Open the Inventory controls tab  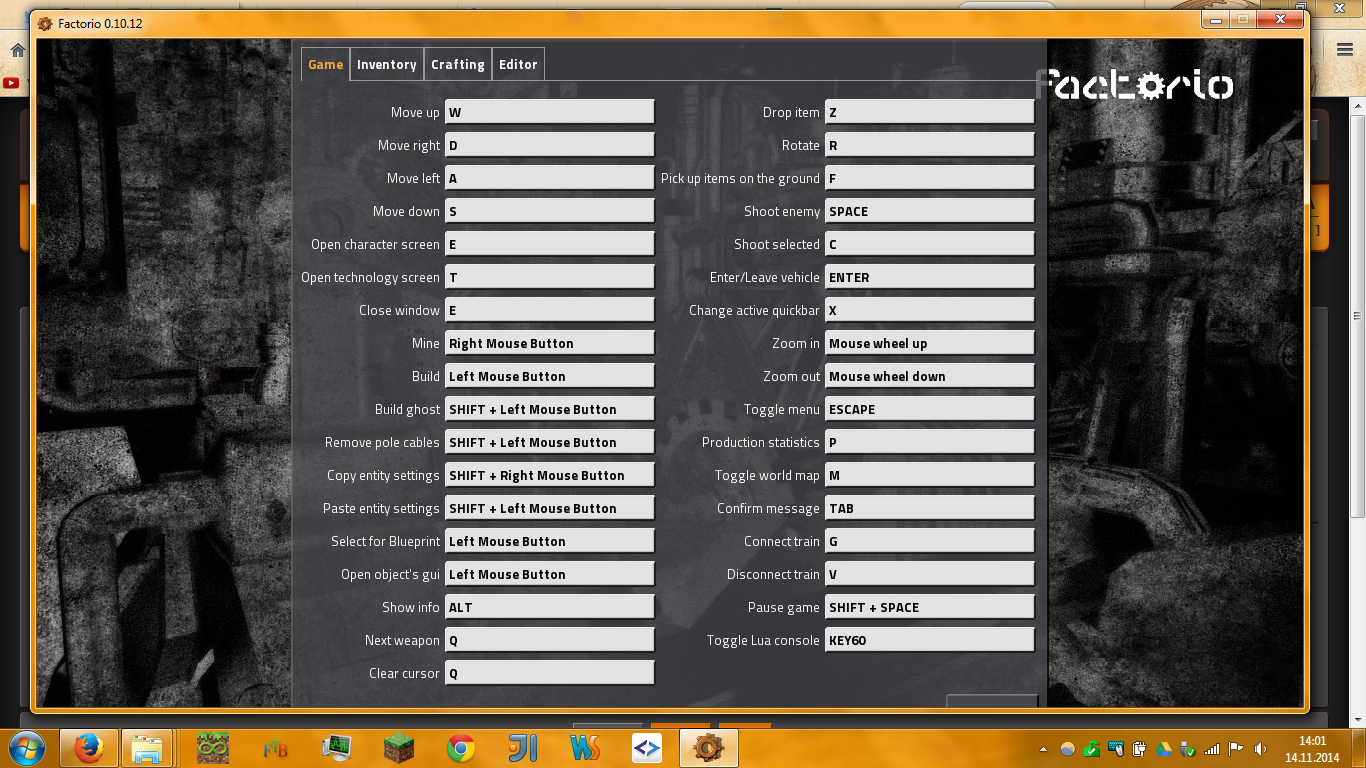point(386,64)
